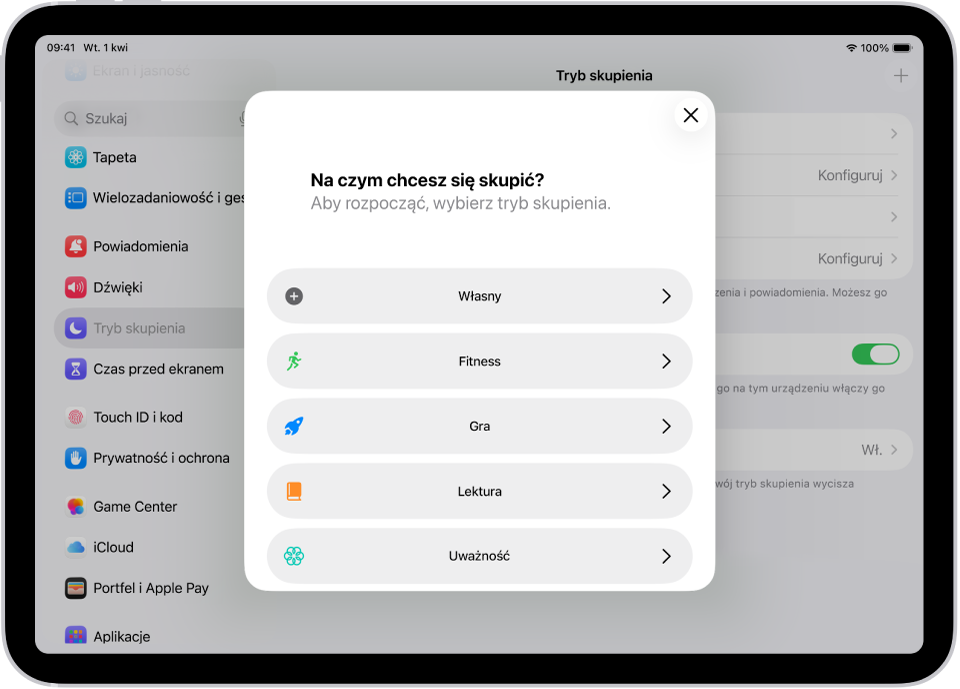Viewport: 960px width, 689px height.
Task: Click the orange book Lektura icon
Action: 294,491
